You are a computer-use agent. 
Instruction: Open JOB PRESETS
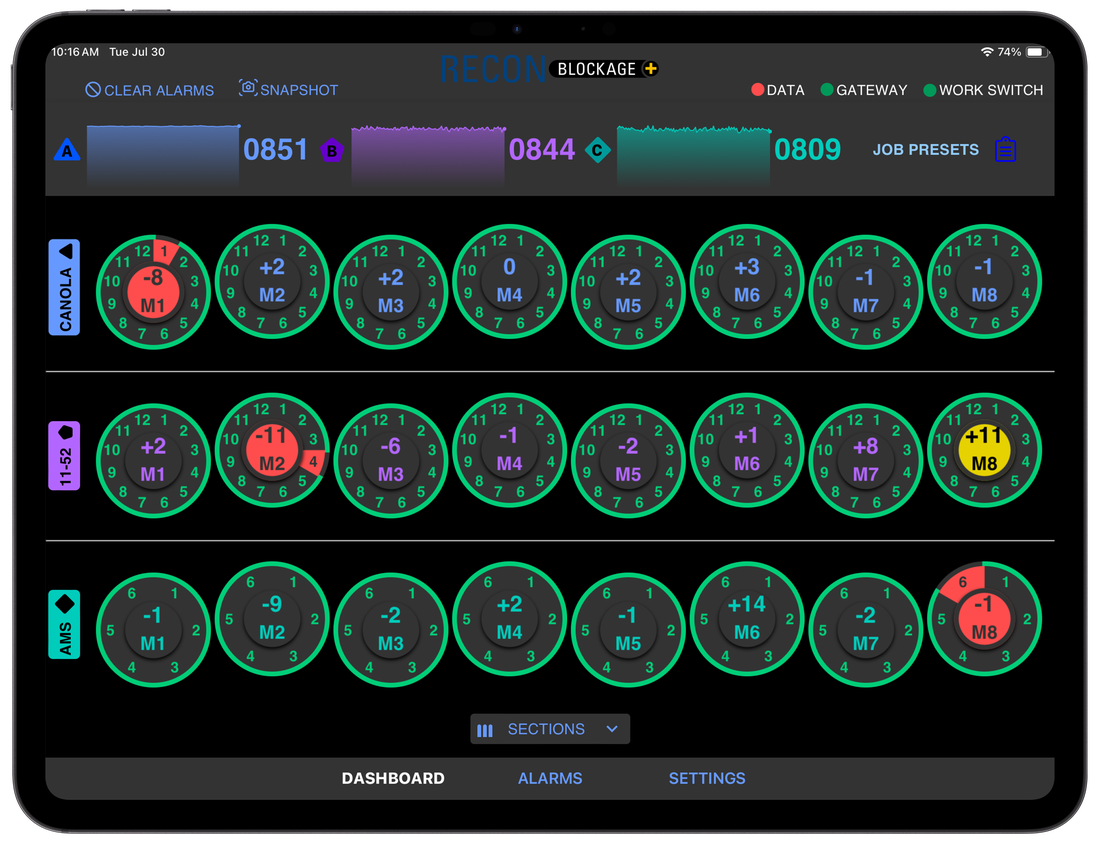point(925,149)
